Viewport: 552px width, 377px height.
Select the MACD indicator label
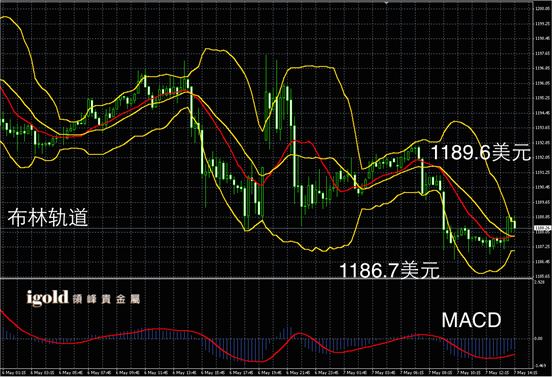471,320
